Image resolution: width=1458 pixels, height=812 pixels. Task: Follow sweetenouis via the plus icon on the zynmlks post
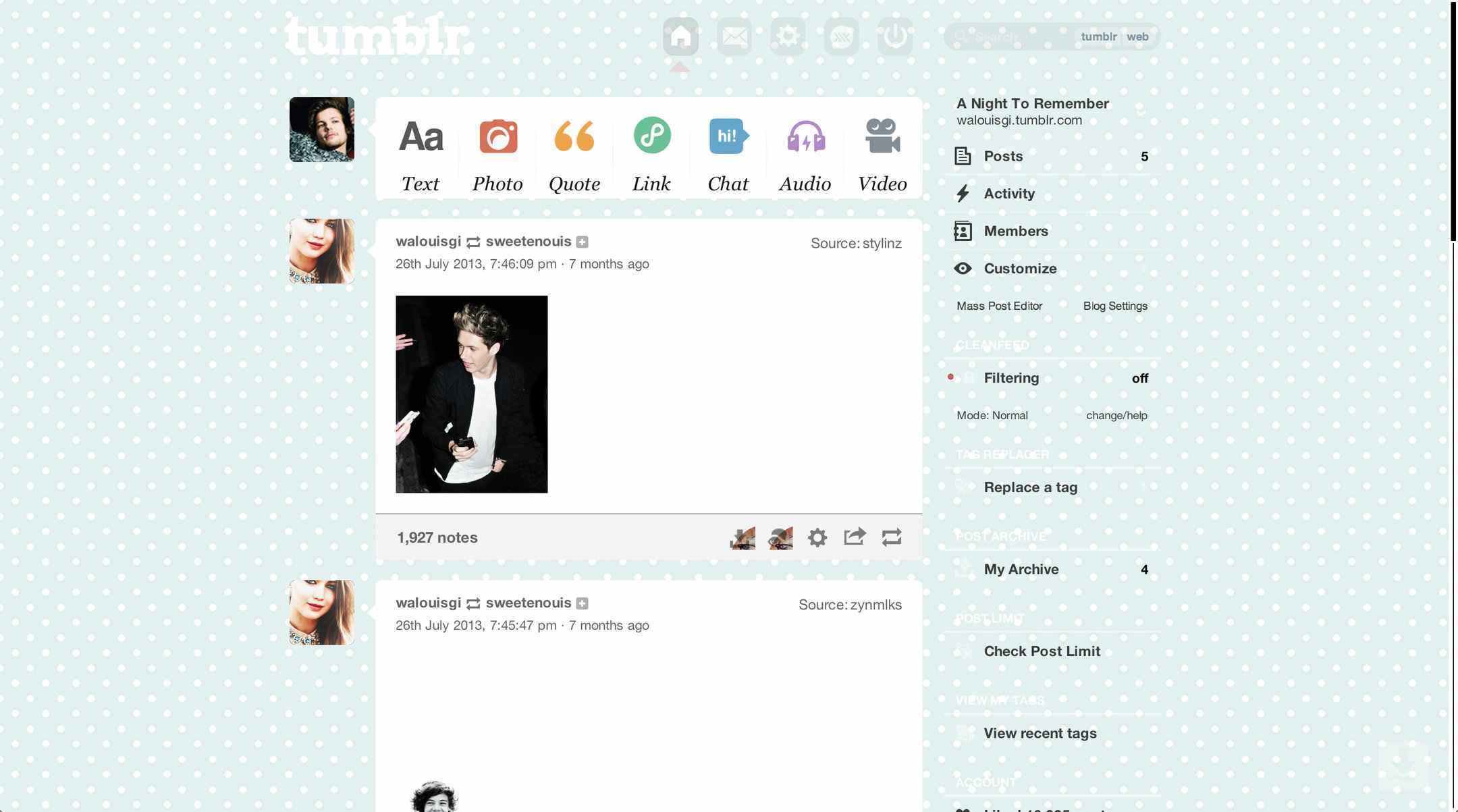(x=582, y=603)
